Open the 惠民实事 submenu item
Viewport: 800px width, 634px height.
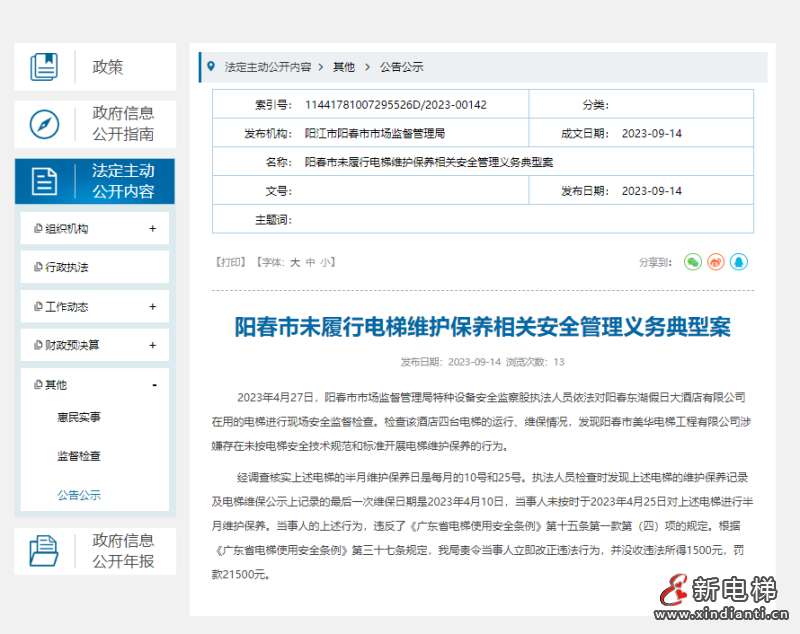[x=79, y=417]
